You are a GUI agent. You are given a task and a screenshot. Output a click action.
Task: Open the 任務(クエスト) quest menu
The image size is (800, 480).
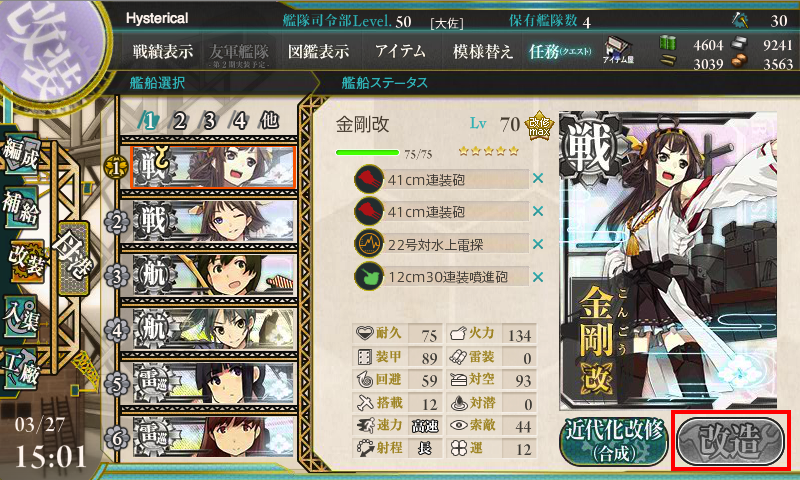(x=560, y=52)
